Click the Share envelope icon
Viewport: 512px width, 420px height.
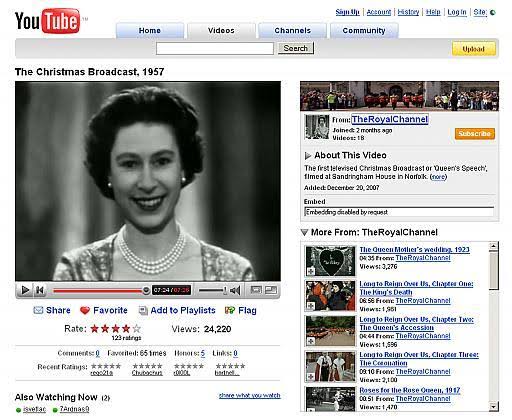click(x=38, y=310)
